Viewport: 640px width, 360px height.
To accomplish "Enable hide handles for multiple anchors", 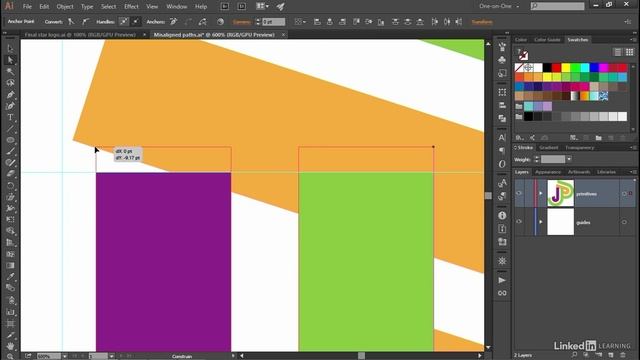I will [x=136, y=22].
